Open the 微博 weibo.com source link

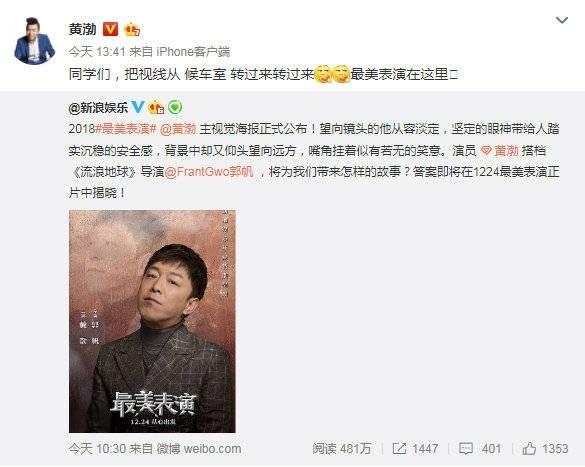199,448
